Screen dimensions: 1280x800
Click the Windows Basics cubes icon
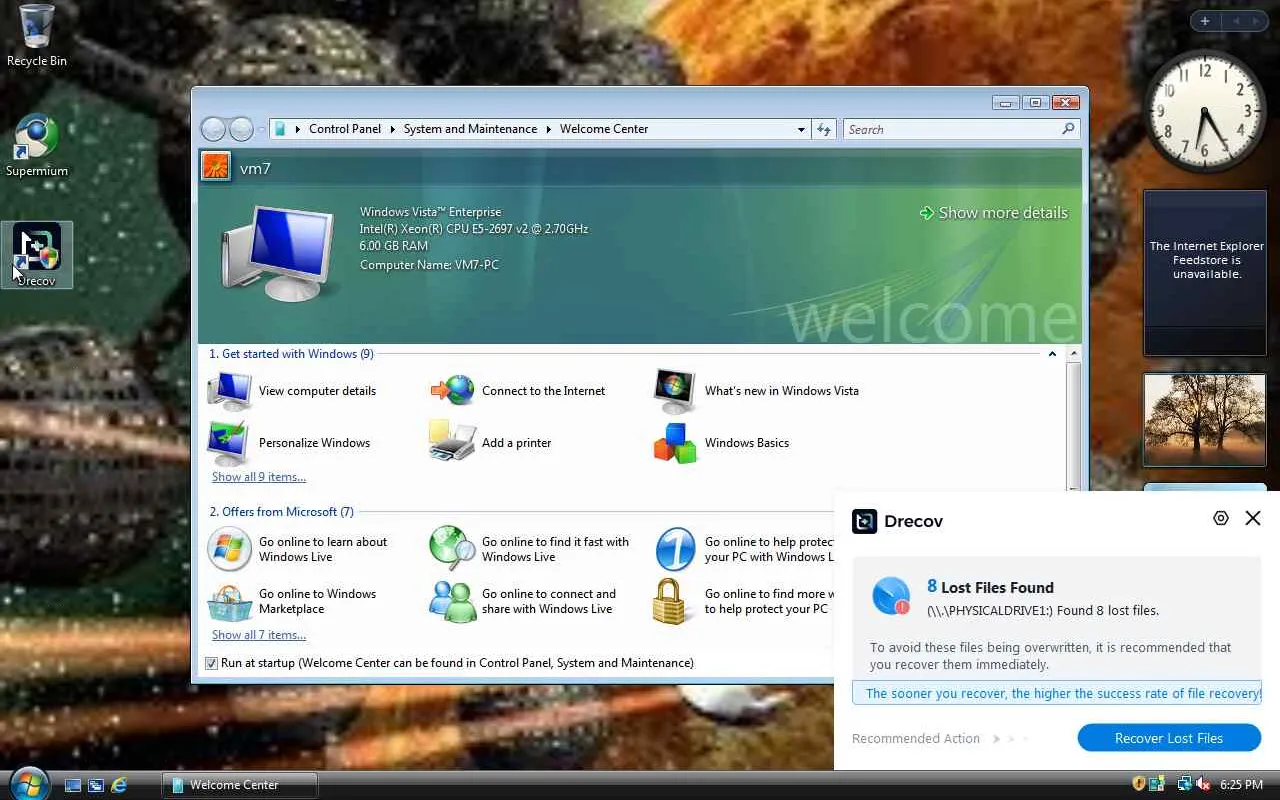(675, 443)
